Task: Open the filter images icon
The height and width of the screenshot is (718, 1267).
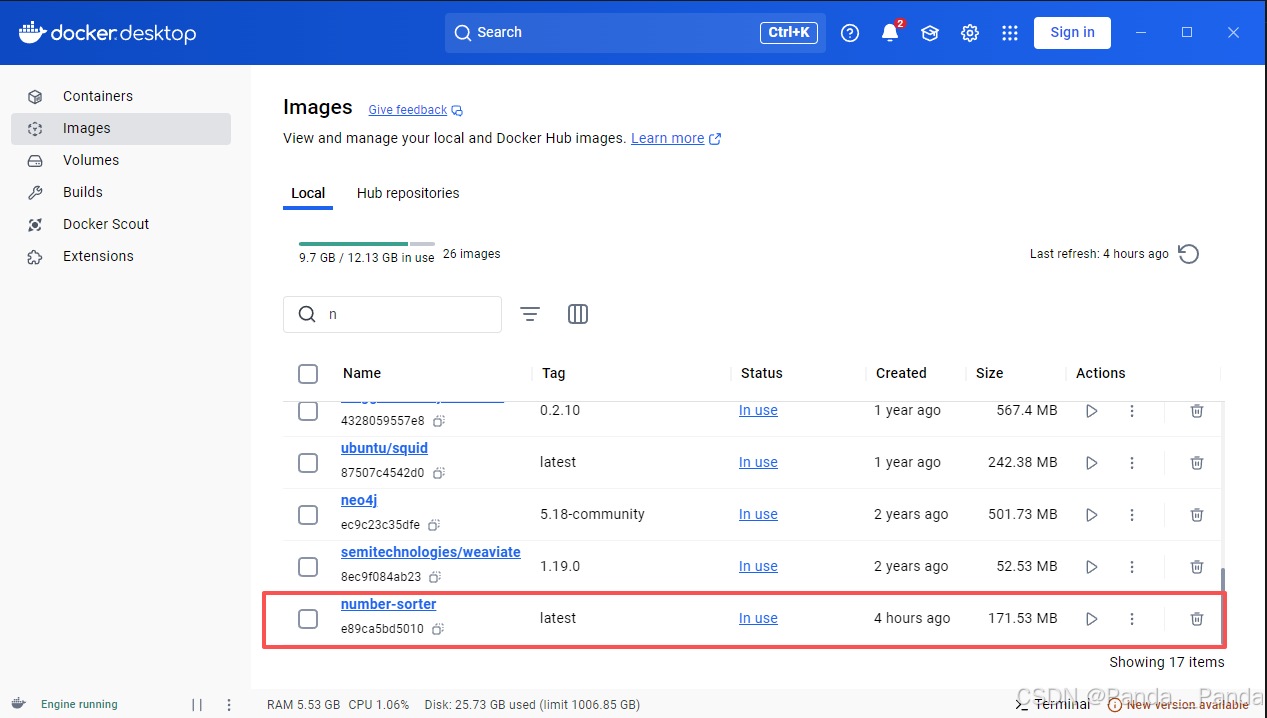Action: click(530, 314)
